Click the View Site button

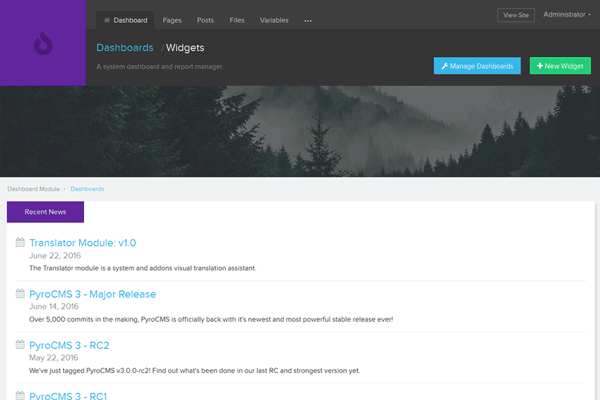[516, 15]
